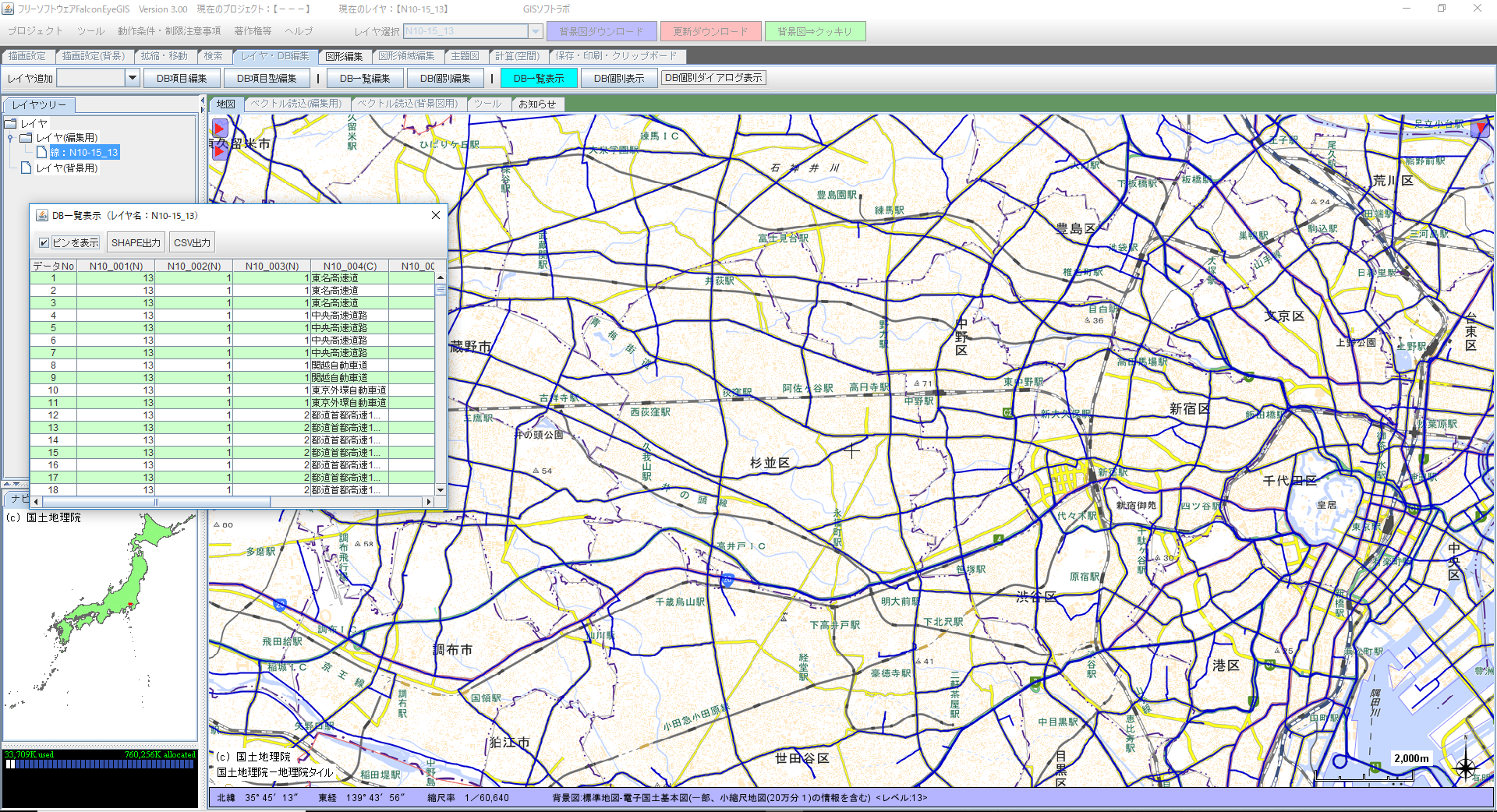Switch to the 図形編集 tab
Image resolution: width=1497 pixels, height=812 pixels.
coord(344,56)
